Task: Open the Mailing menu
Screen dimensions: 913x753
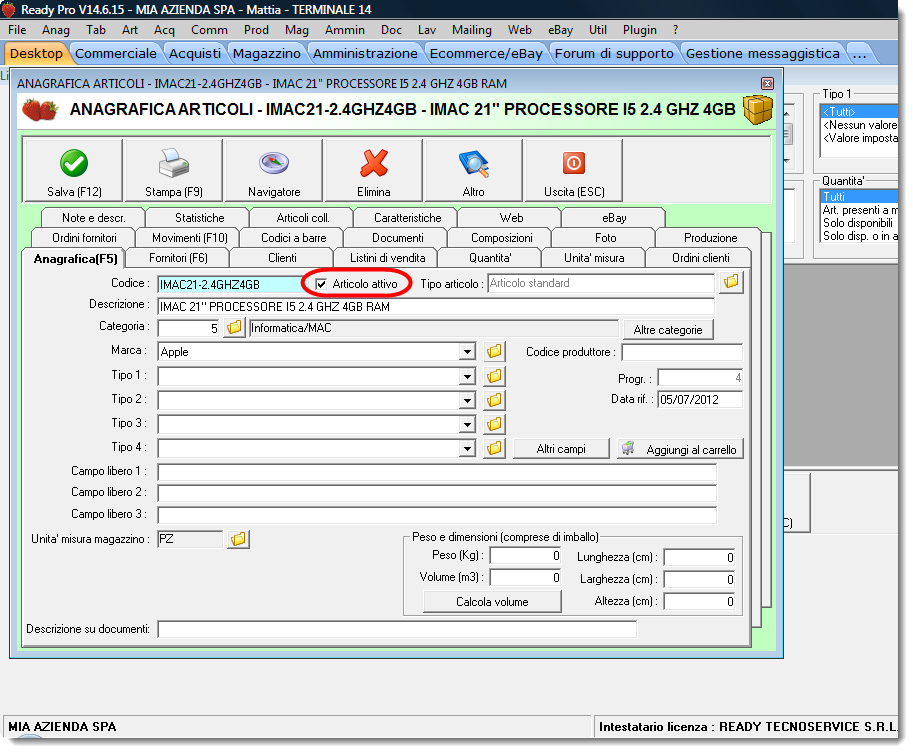Action: pos(472,30)
